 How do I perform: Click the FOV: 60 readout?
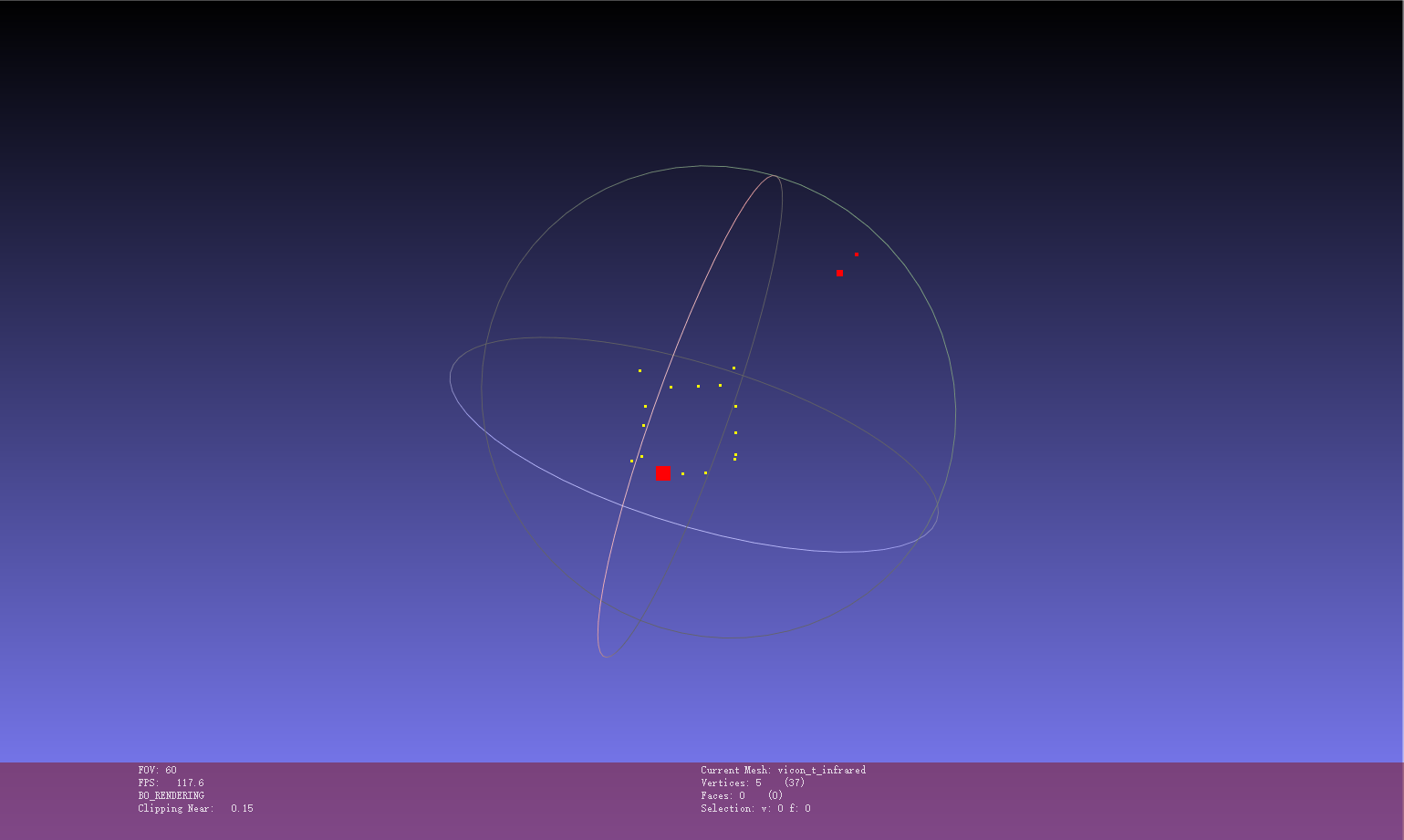(x=158, y=771)
